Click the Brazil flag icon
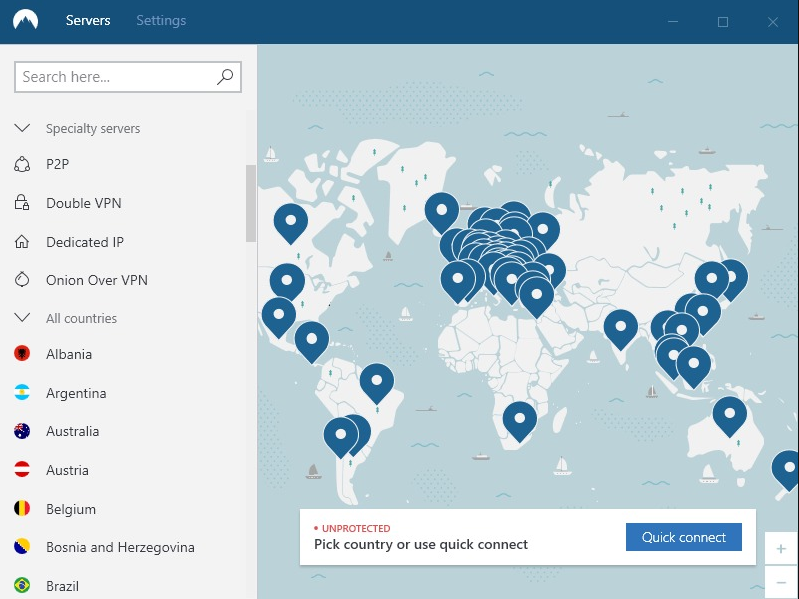 [22, 585]
